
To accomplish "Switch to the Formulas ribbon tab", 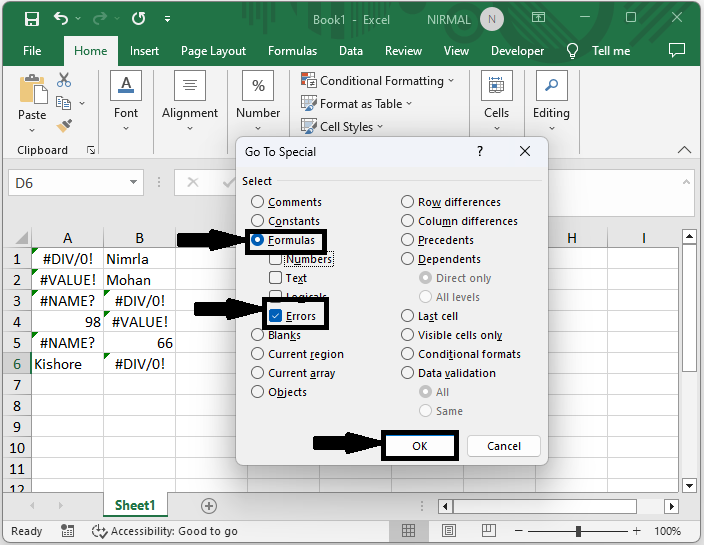I will pos(292,51).
